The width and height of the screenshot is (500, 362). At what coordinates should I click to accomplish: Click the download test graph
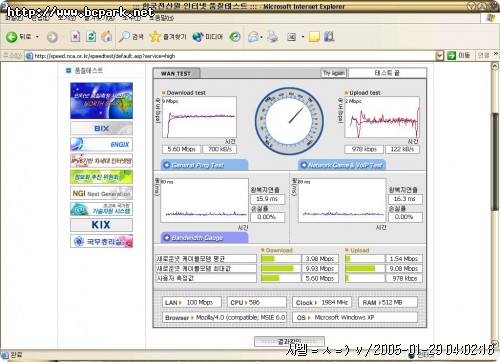point(199,117)
